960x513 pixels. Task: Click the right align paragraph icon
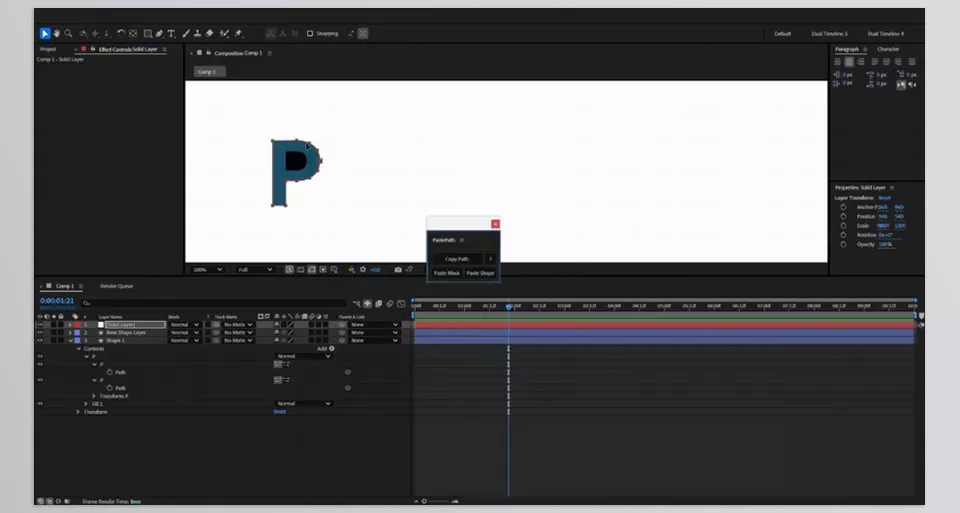coord(861,62)
